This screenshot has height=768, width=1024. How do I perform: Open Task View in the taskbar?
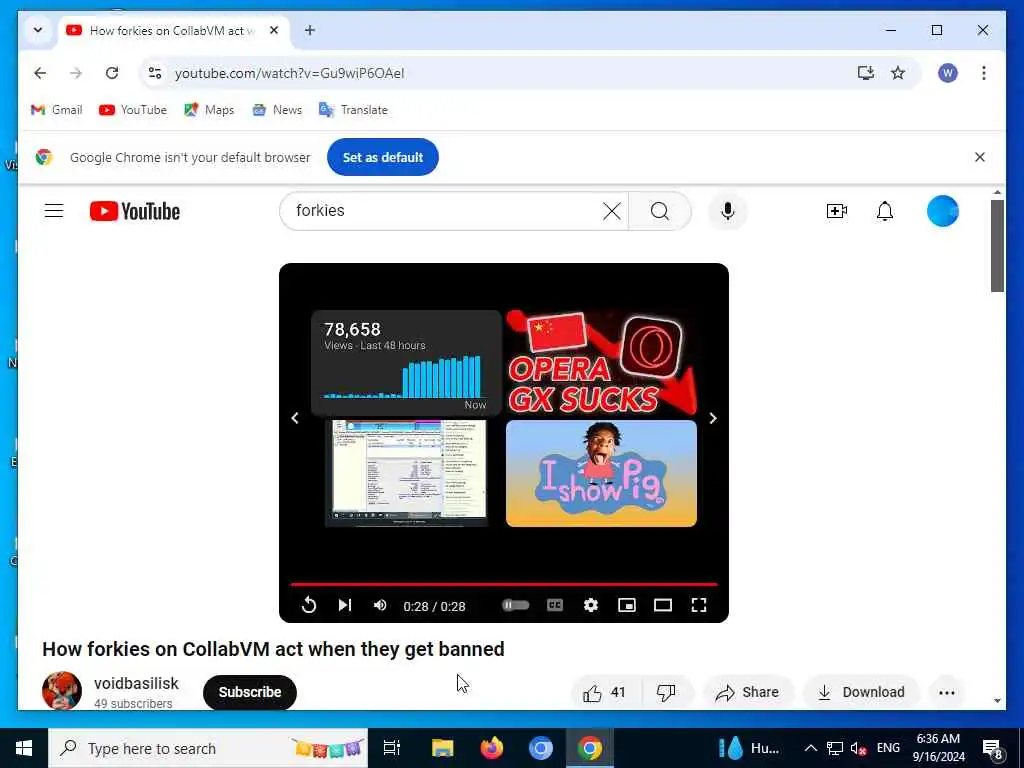(x=392, y=748)
